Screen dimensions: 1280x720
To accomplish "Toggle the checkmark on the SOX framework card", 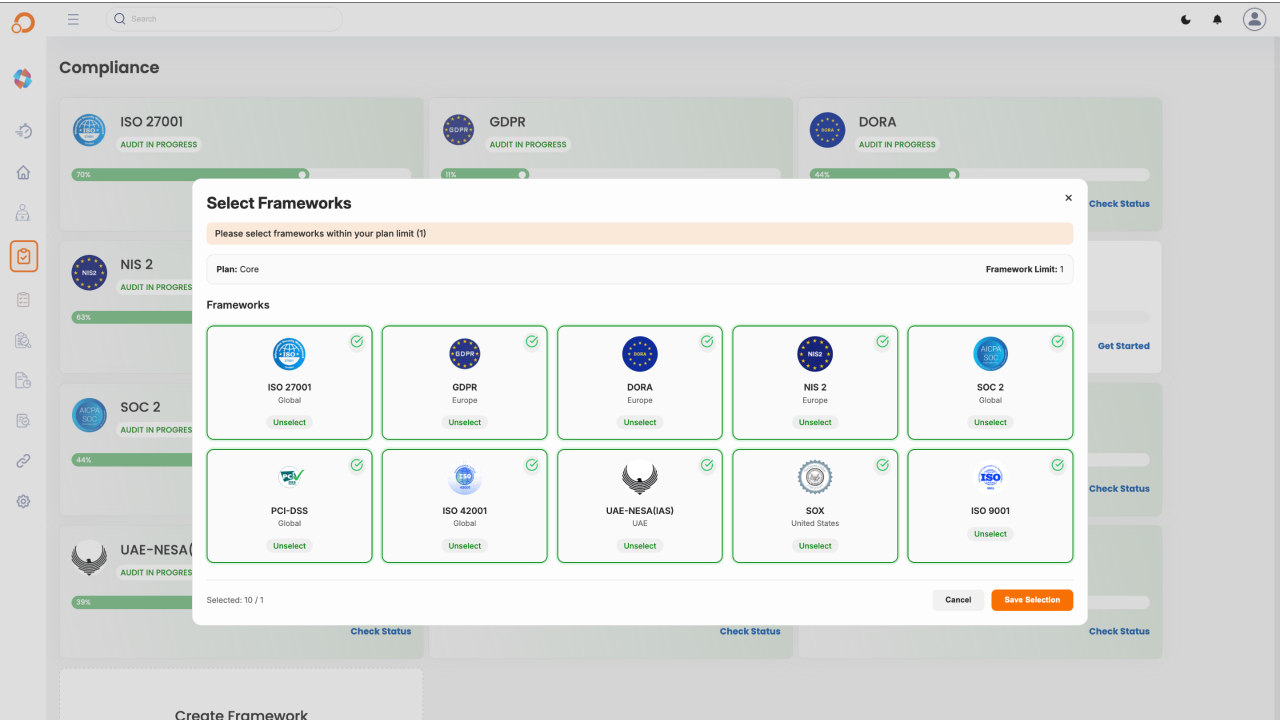I will [x=882, y=465].
